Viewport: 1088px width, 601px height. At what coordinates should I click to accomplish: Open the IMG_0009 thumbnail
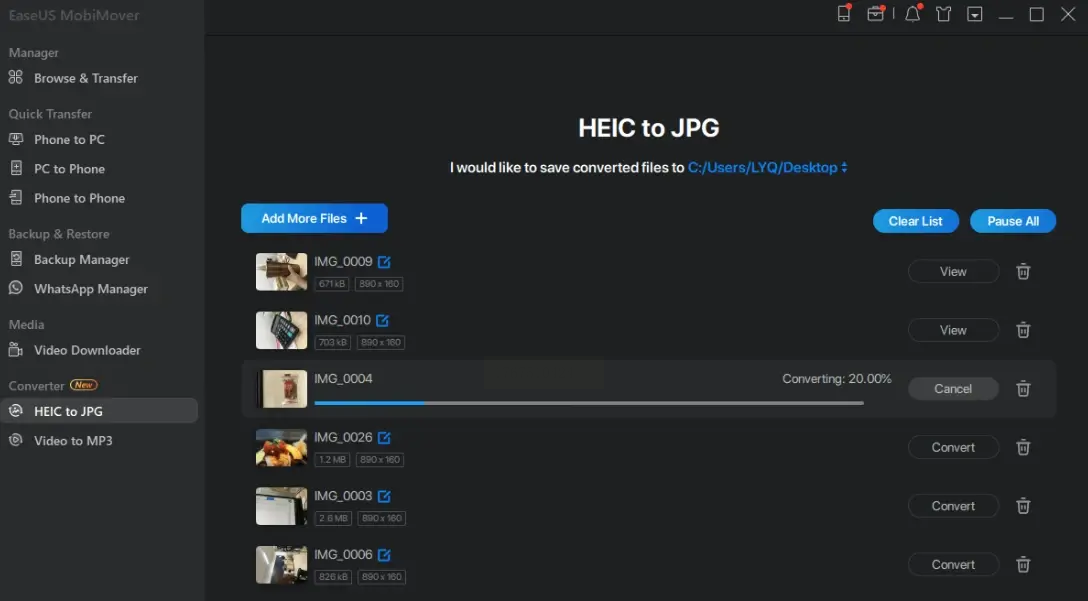tap(282, 271)
